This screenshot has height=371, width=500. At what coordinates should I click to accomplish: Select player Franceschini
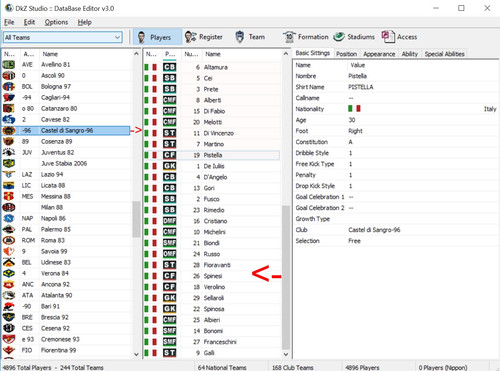coord(213,342)
